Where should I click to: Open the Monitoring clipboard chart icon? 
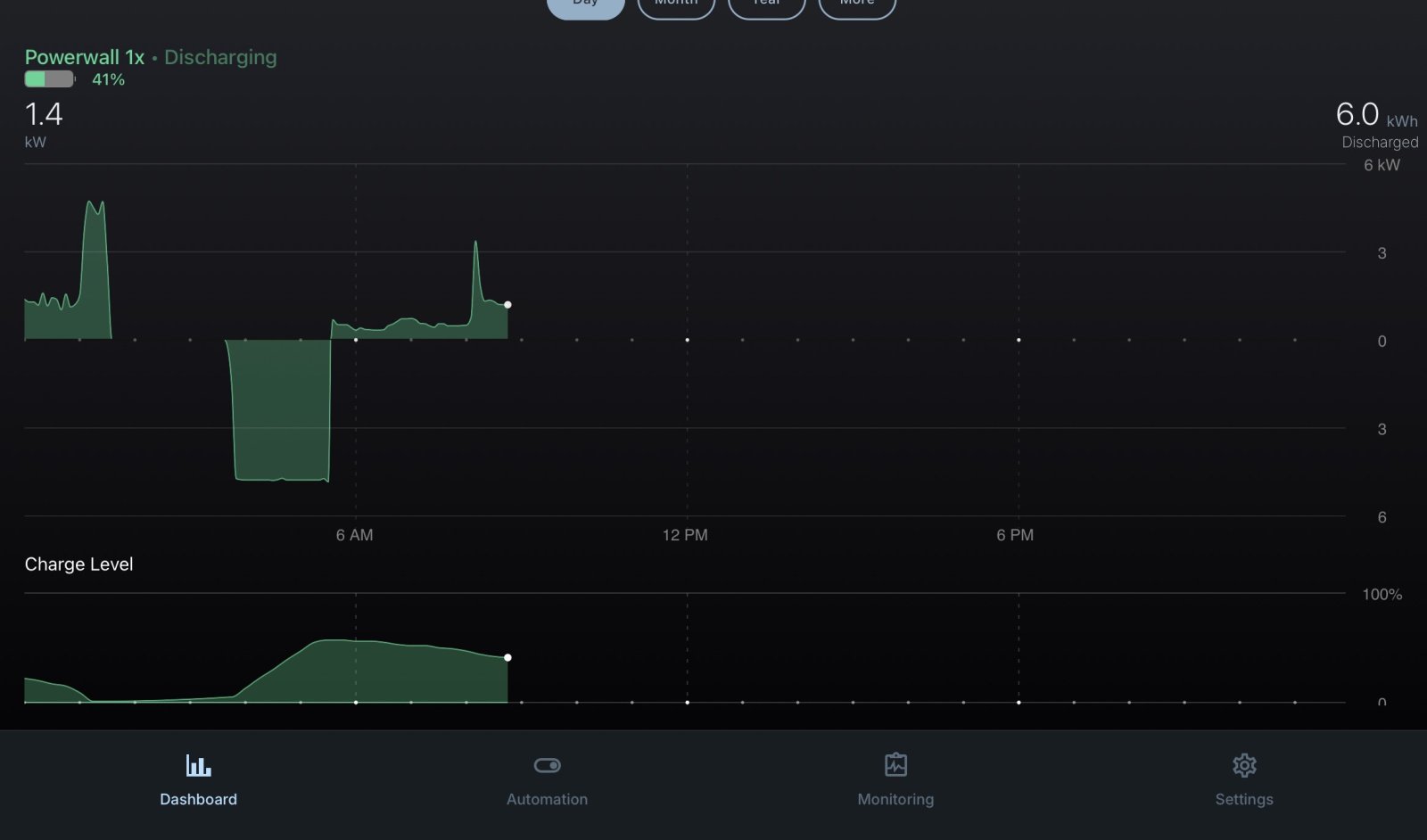point(895,765)
